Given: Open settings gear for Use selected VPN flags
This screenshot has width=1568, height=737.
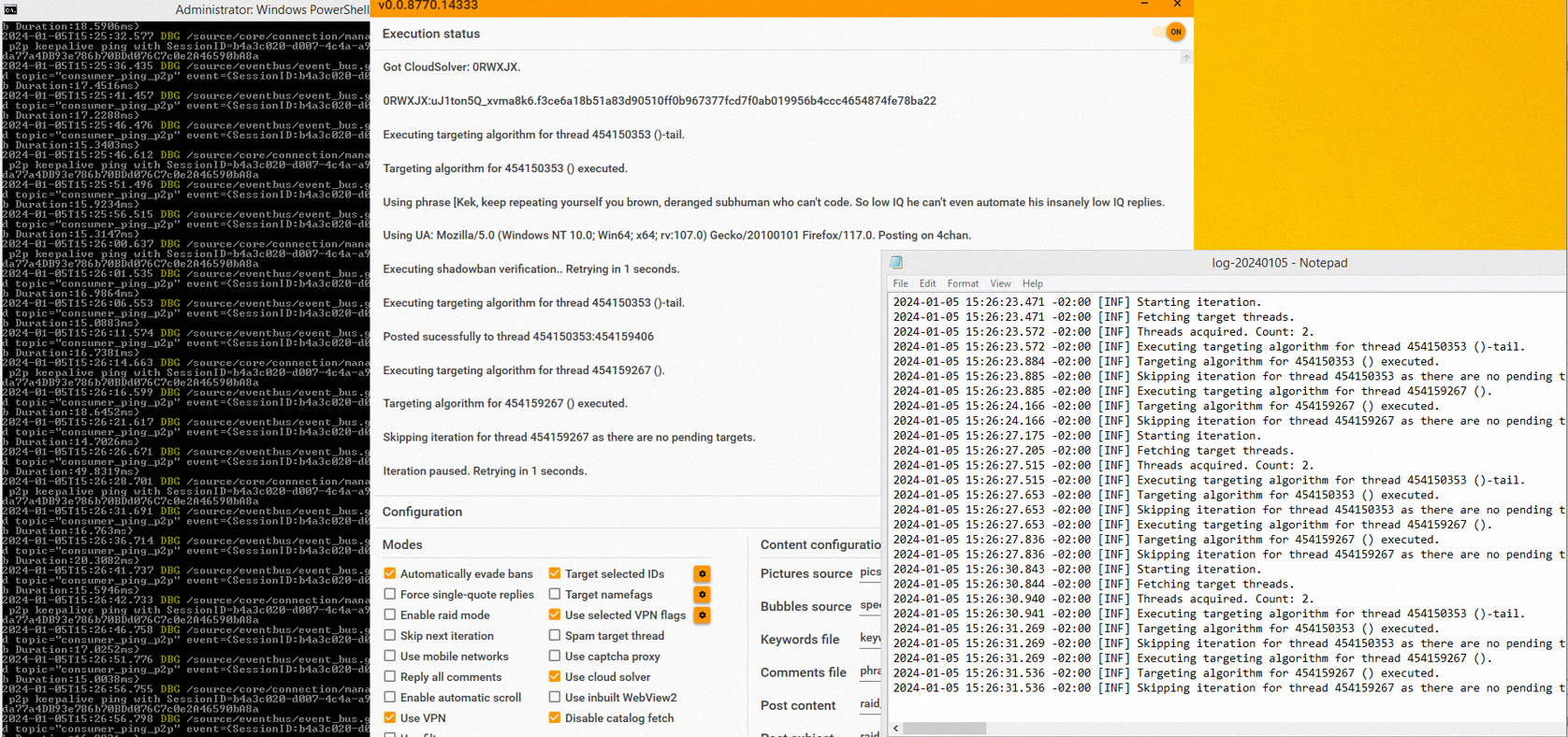Looking at the screenshot, I should pos(702,615).
